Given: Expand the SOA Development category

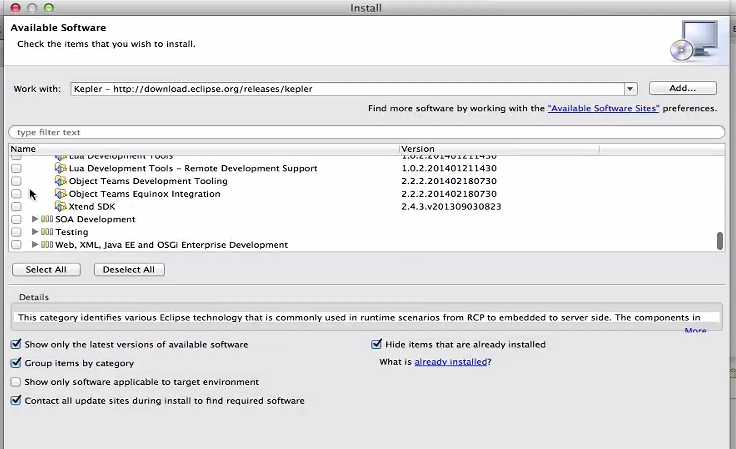Looking at the screenshot, I should [x=35, y=219].
